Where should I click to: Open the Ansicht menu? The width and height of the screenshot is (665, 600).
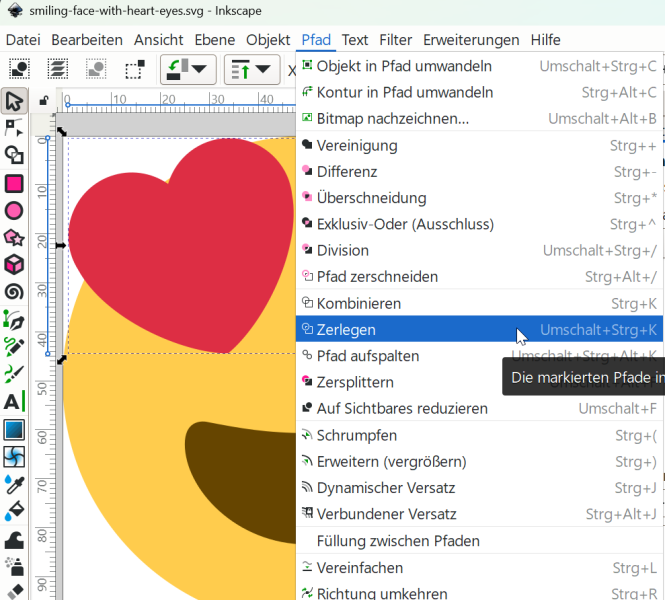(x=159, y=40)
